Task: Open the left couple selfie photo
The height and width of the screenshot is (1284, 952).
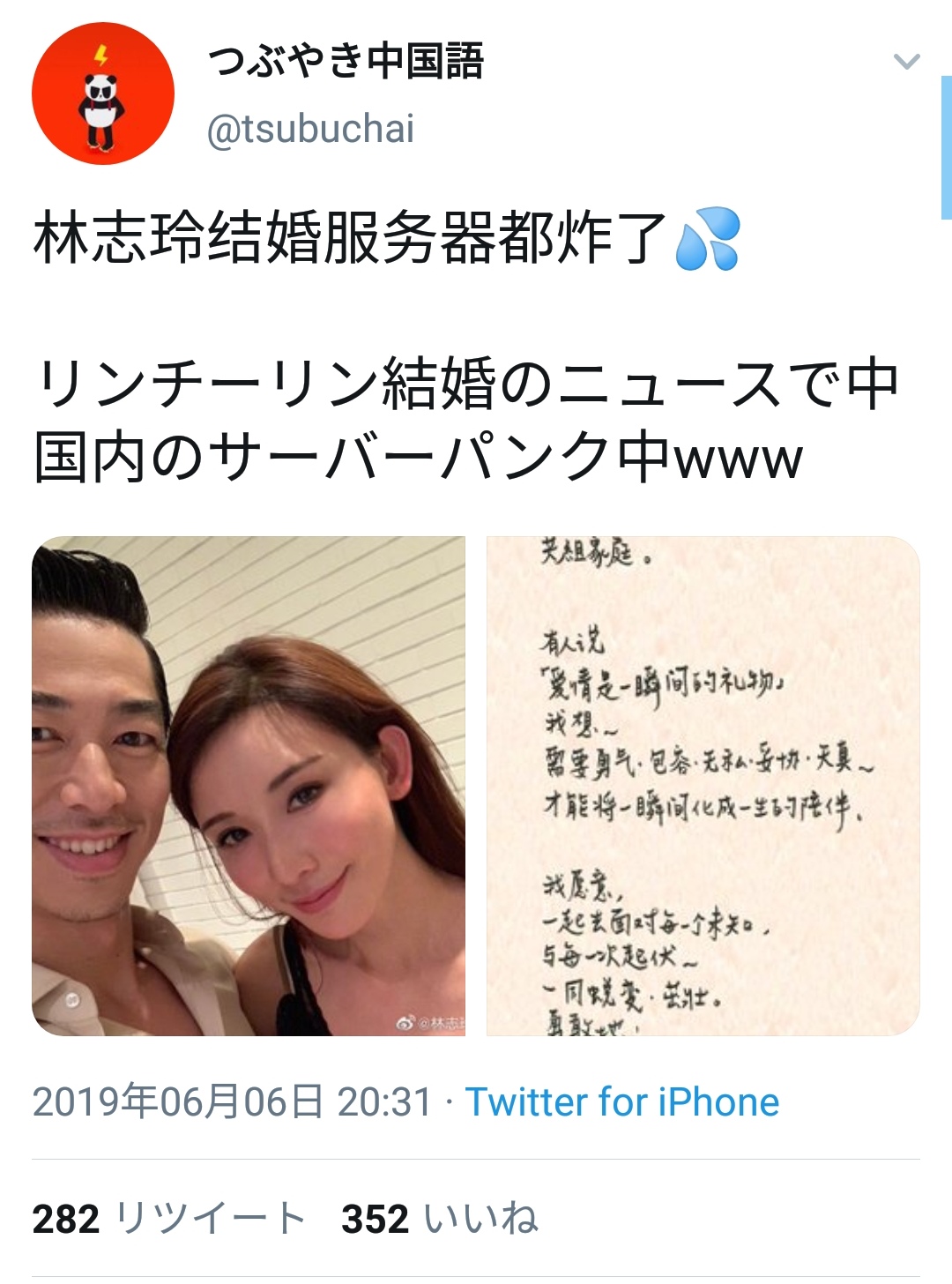Action: tap(249, 786)
